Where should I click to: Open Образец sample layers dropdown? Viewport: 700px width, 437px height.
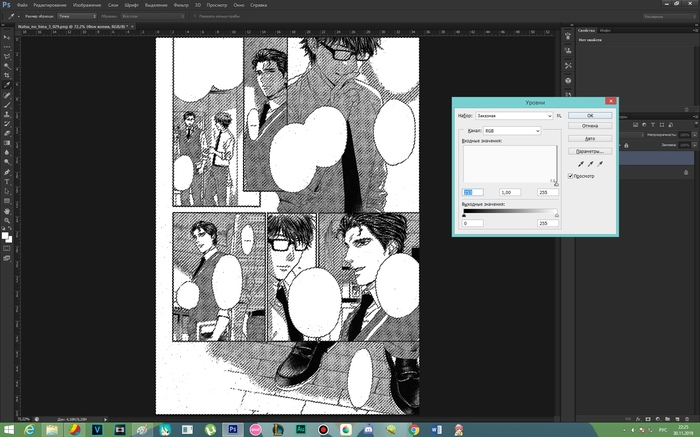click(153, 16)
